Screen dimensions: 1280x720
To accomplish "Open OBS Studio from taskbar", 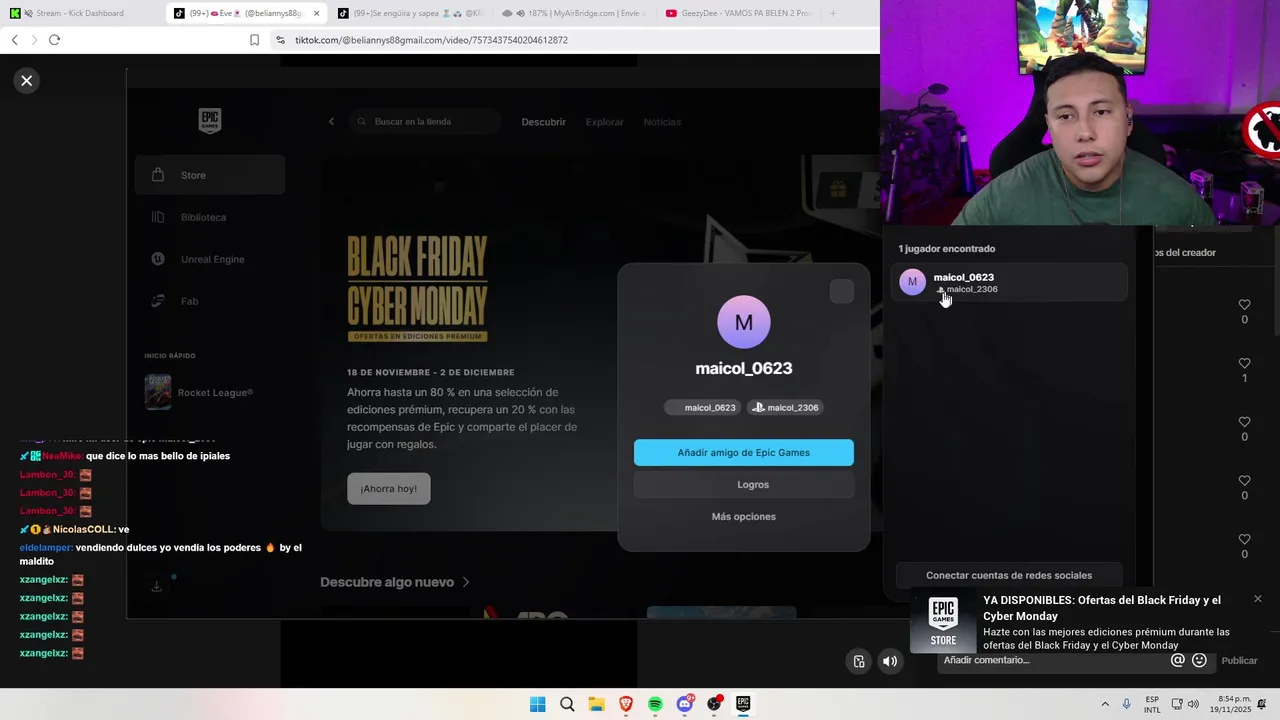I will click(x=714, y=704).
